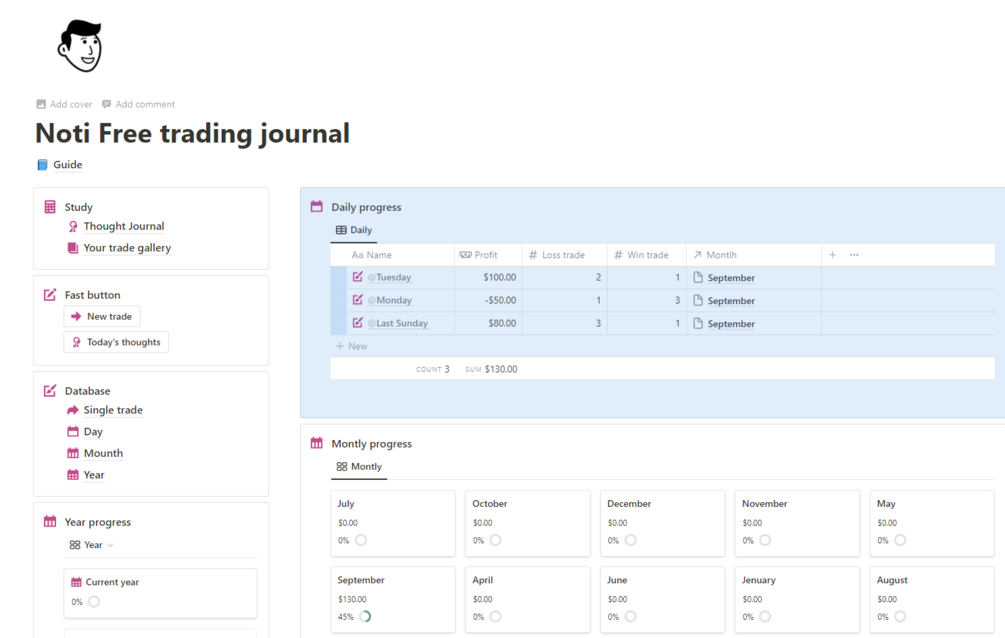
Task: Click the July card progress ring
Action: [x=361, y=540]
